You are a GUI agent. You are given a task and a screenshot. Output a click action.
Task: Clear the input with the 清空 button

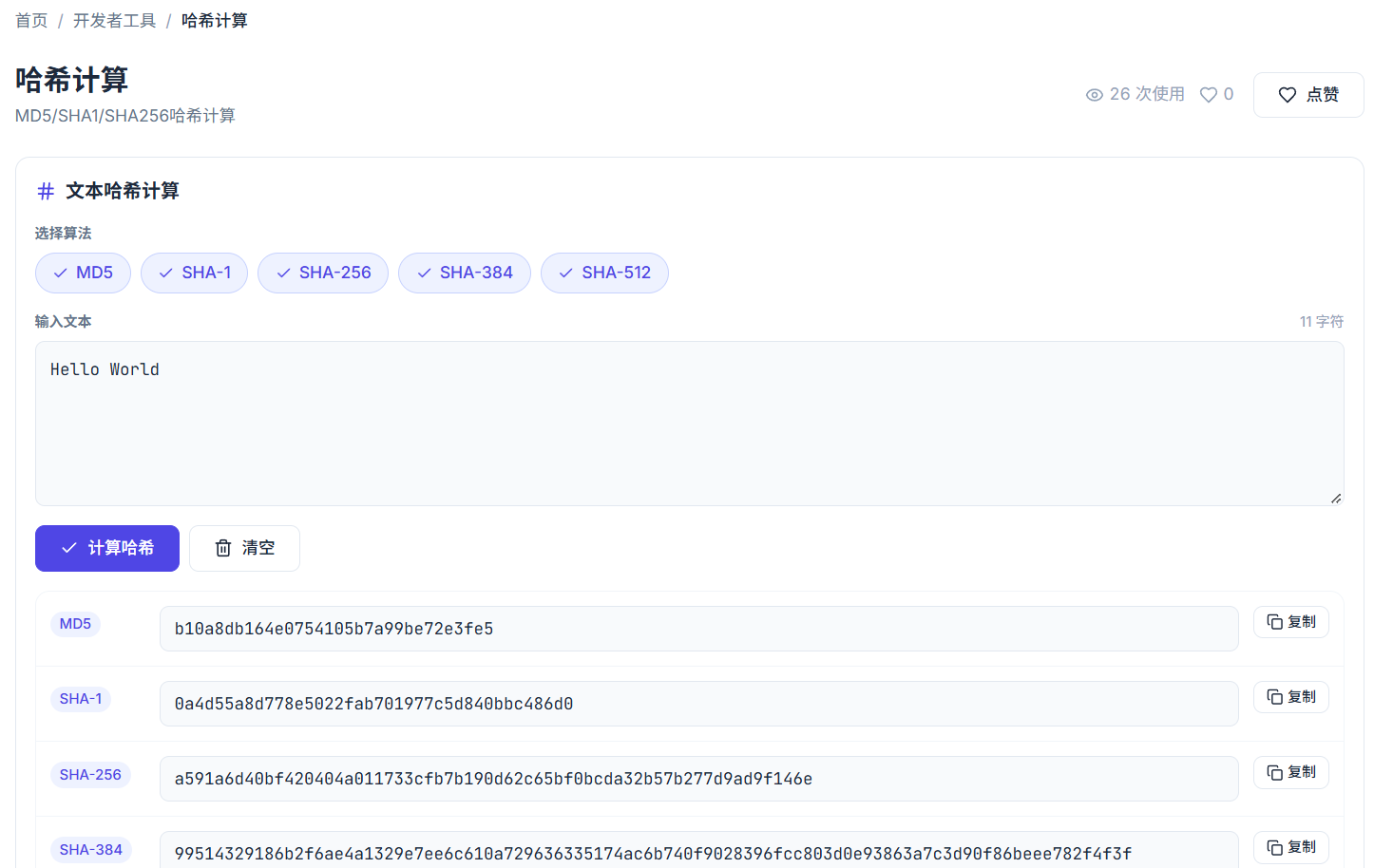(244, 549)
